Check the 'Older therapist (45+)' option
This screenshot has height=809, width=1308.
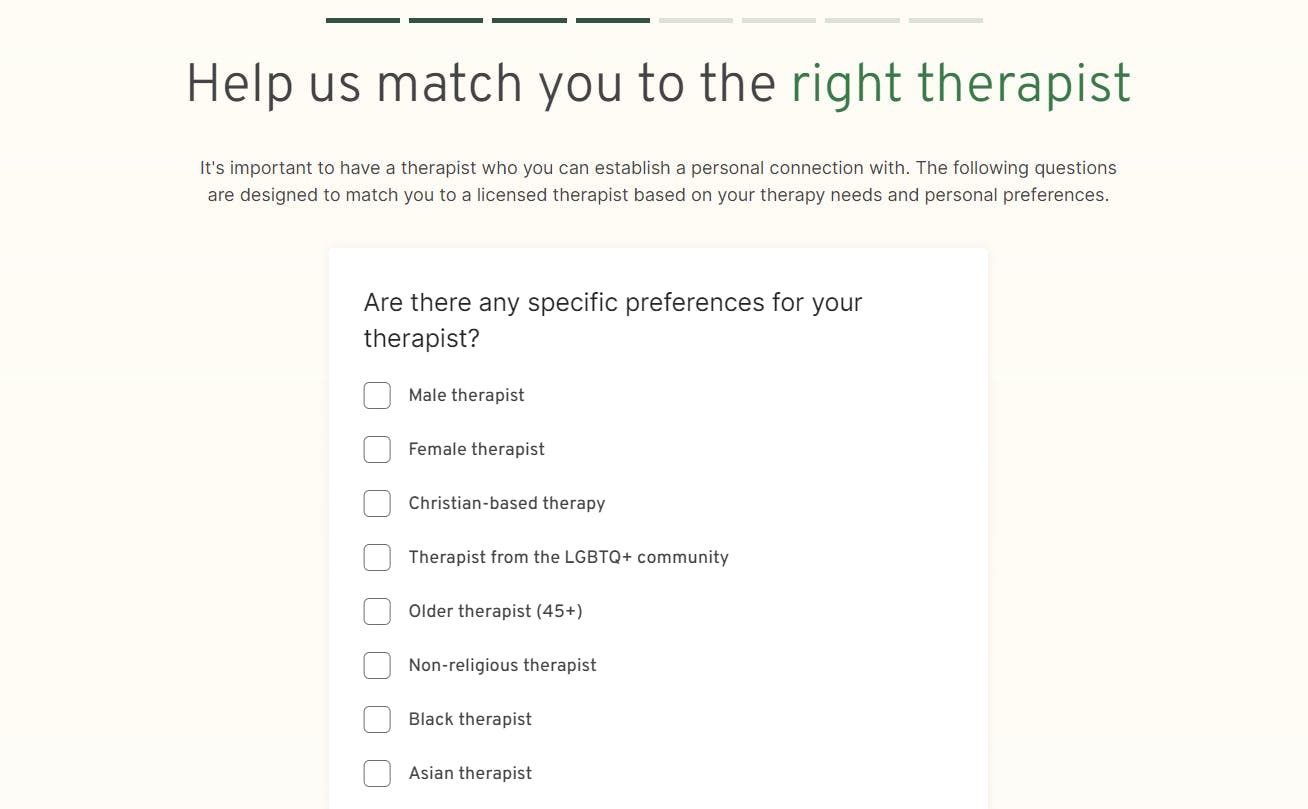pos(377,611)
